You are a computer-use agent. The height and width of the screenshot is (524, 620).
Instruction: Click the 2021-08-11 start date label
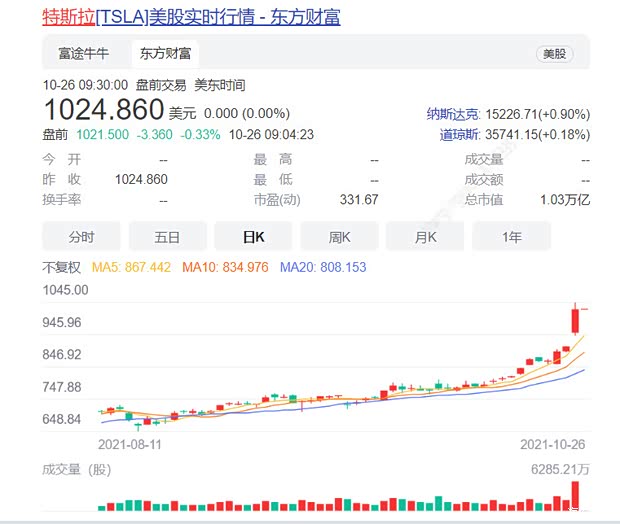point(130,441)
